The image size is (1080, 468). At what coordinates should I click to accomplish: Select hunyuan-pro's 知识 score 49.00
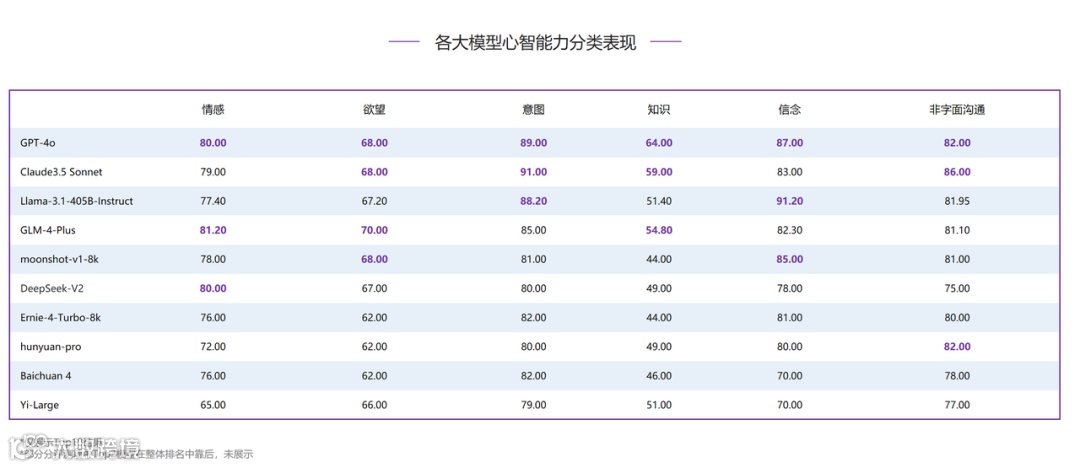pyautogui.click(x=658, y=347)
